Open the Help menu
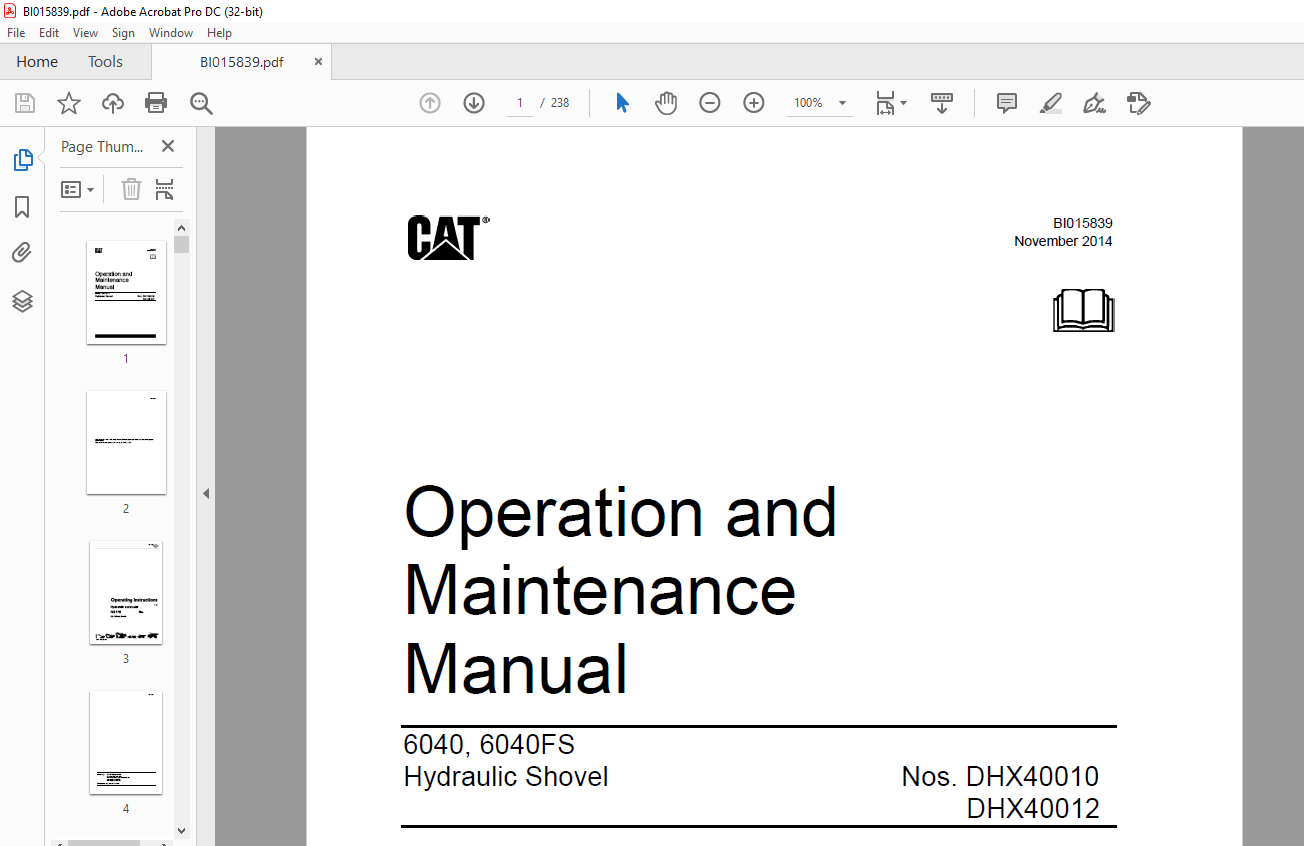Image resolution: width=1304 pixels, height=846 pixels. (x=219, y=33)
